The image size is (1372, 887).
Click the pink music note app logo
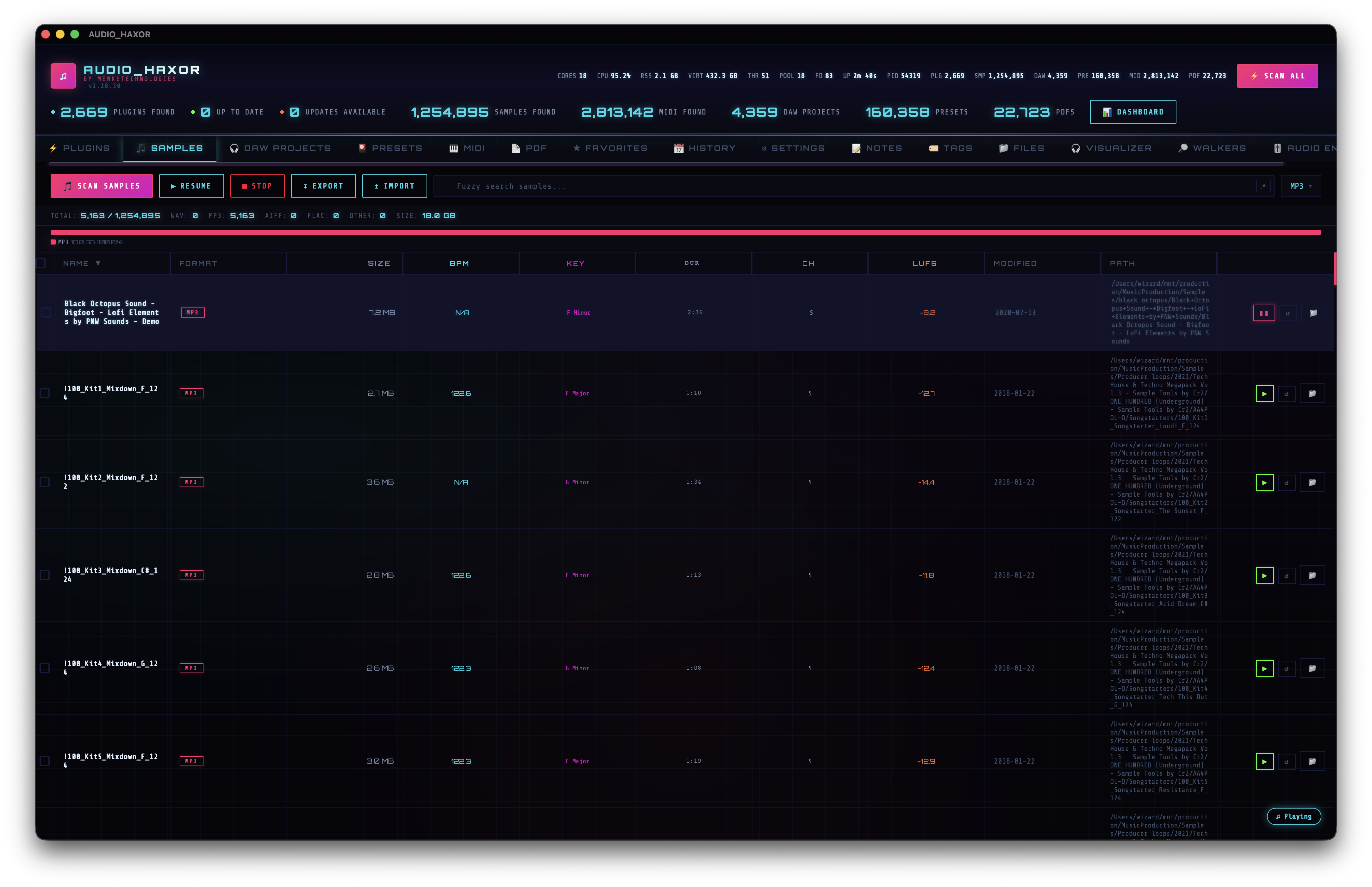coord(63,76)
